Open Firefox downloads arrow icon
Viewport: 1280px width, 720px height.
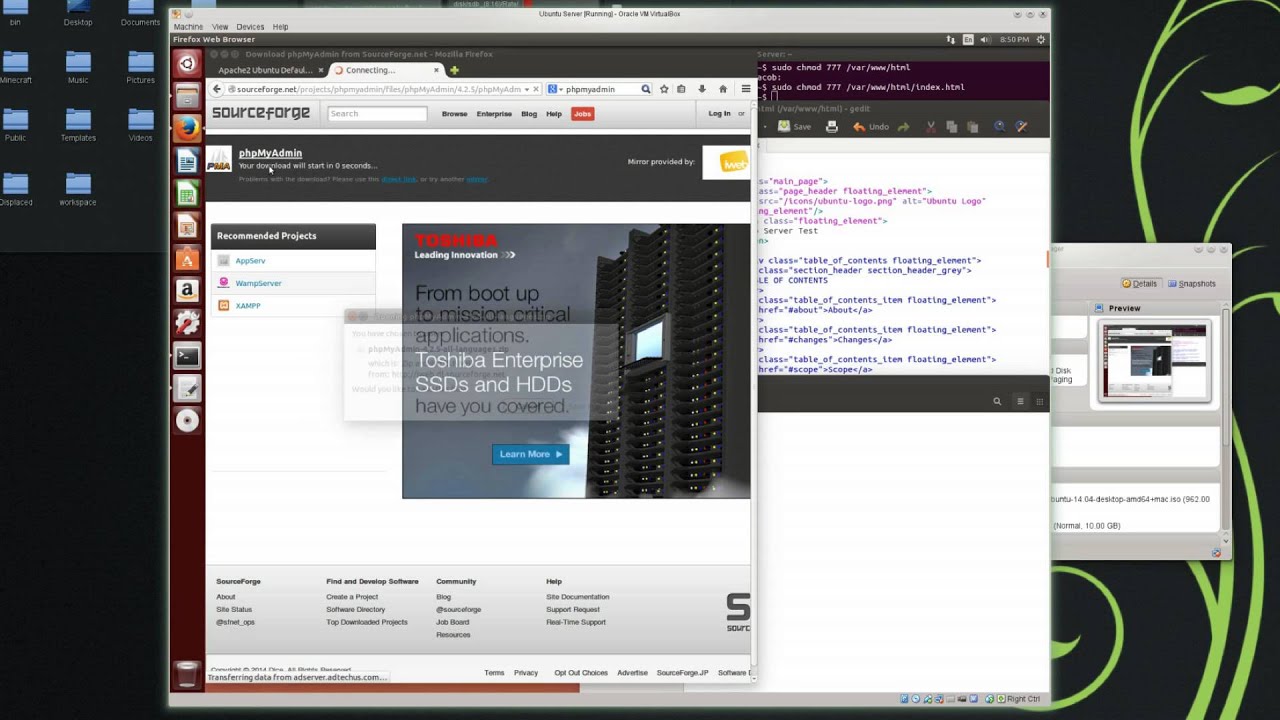(702, 89)
